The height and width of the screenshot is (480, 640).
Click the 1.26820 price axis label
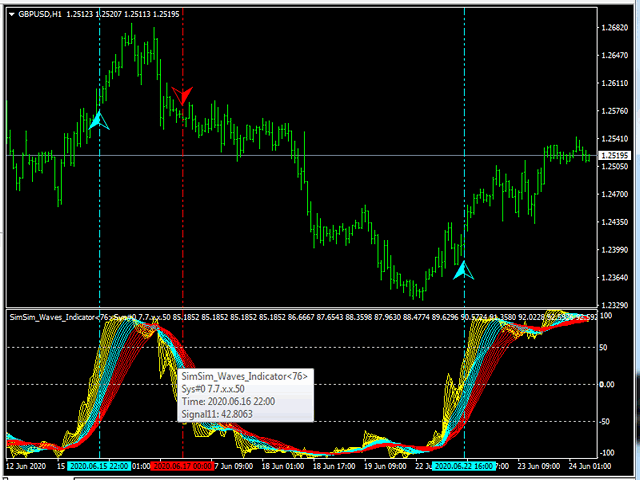[615, 27]
